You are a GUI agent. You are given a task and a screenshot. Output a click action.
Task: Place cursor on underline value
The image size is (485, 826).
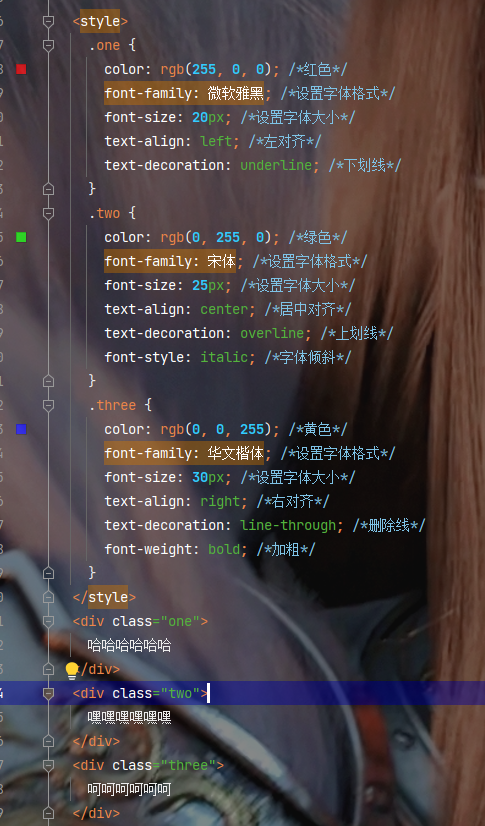pos(276,165)
